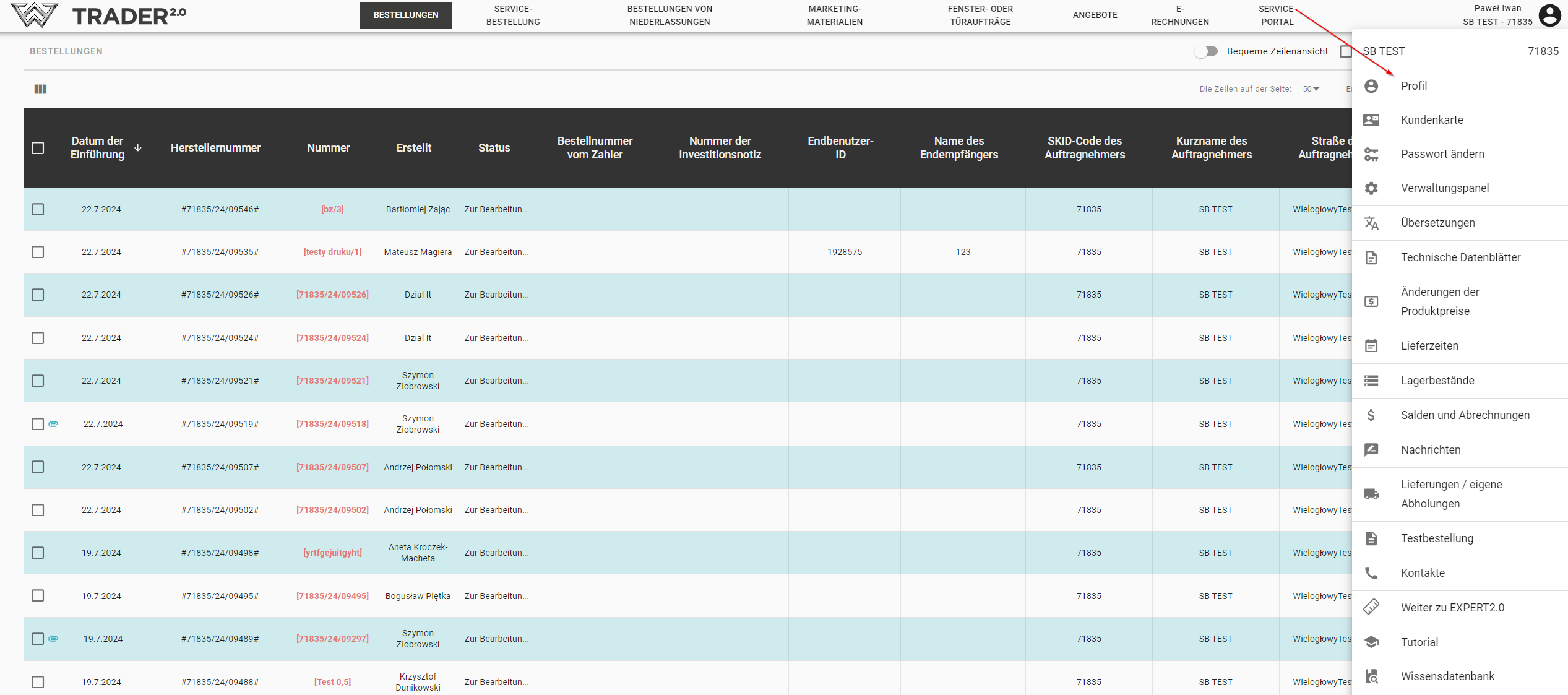Viewport: 1568px width, 695px height.
Task: Click the column chooser icon above the table
Action: (x=40, y=89)
